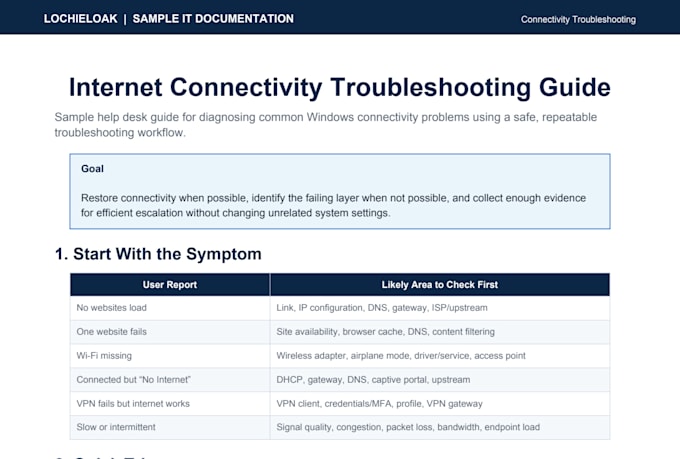The height and width of the screenshot is (459, 680).
Task: Click the SAMPLE IT DOCUMENTATION header text
Action: coord(213,19)
